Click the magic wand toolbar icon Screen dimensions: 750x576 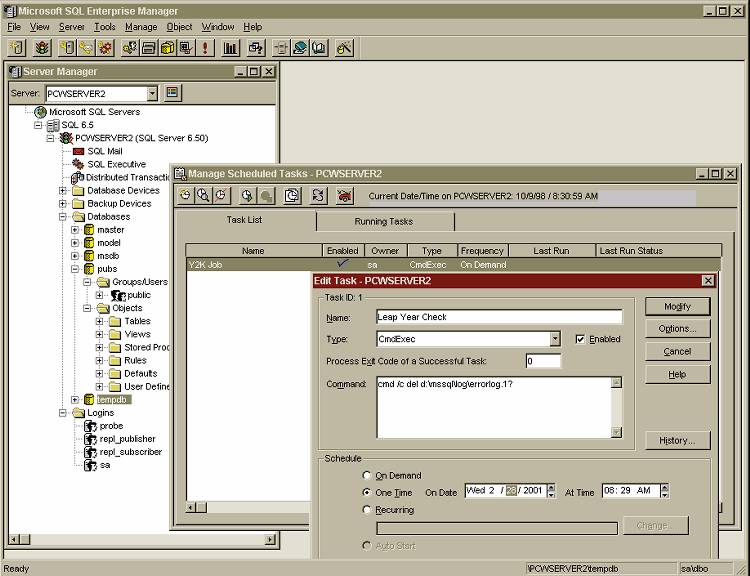coord(344,48)
